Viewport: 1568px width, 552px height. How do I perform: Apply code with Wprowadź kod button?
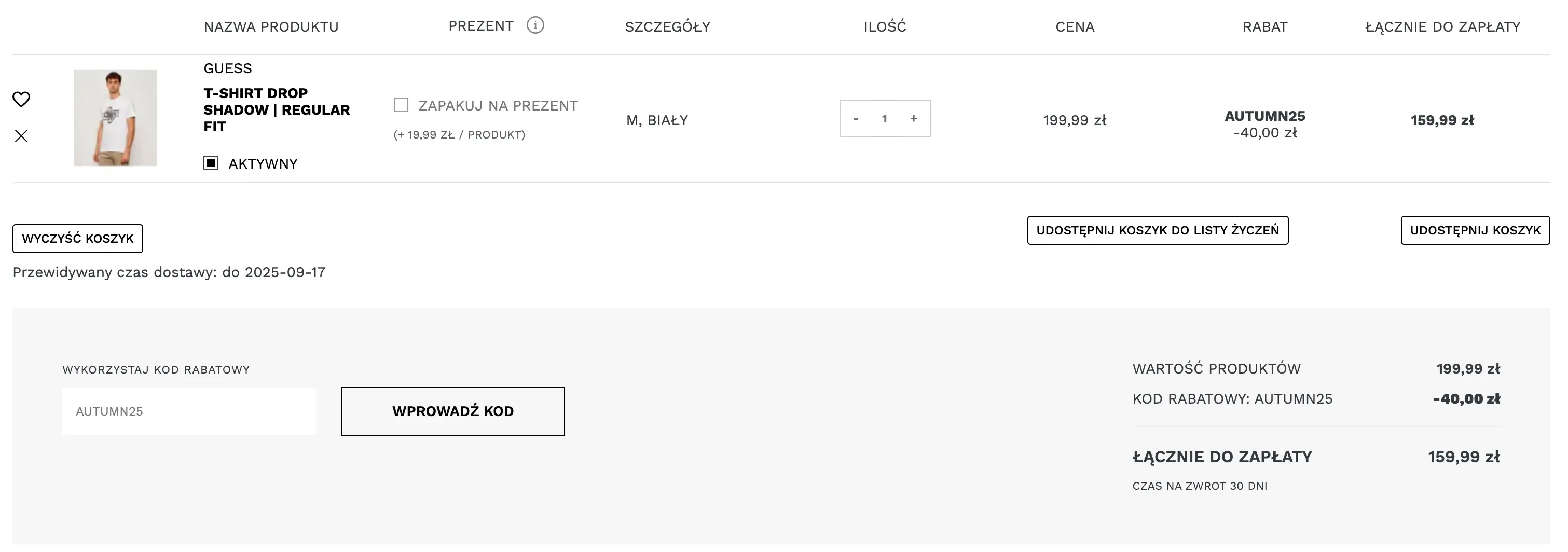tap(453, 411)
